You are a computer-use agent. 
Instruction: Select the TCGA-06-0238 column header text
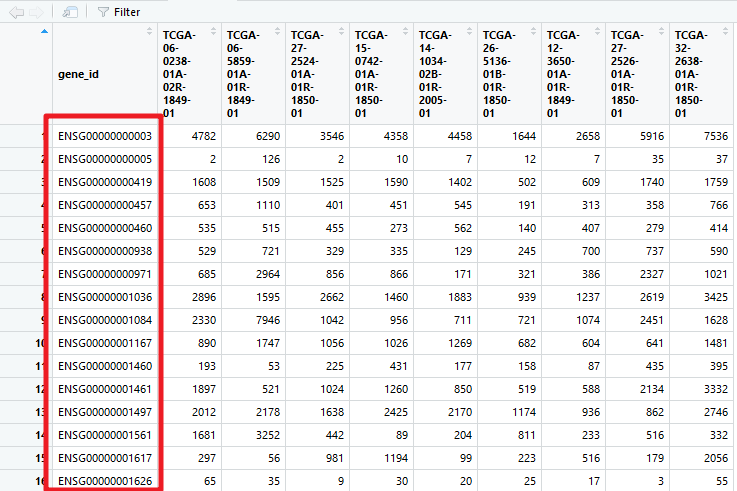(x=179, y=74)
